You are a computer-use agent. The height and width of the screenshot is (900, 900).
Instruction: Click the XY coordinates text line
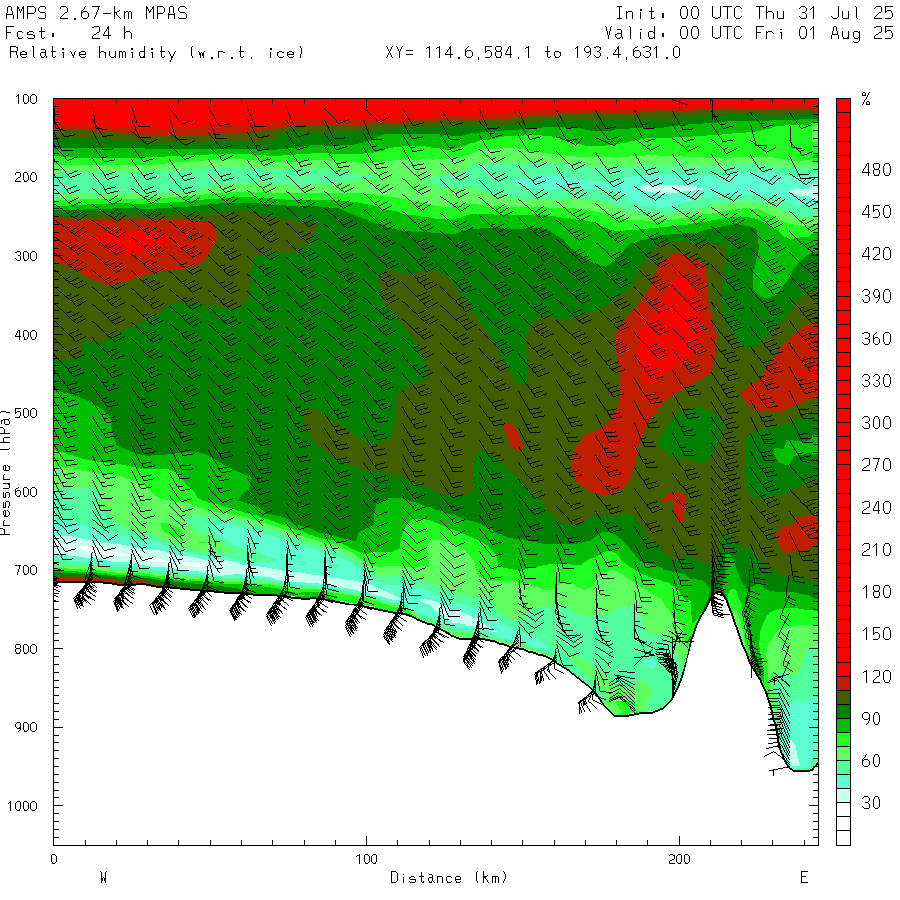point(533,53)
